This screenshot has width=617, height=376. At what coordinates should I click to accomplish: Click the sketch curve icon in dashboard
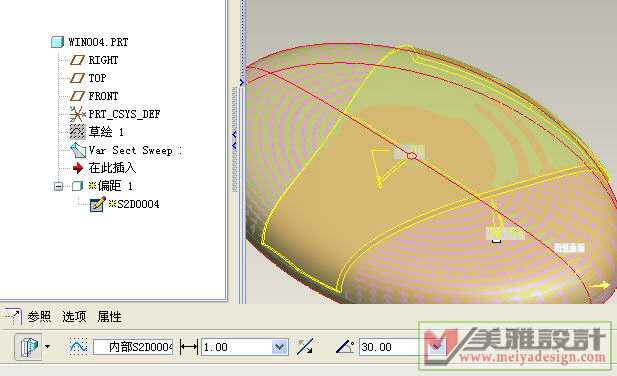pyautogui.click(x=78, y=347)
